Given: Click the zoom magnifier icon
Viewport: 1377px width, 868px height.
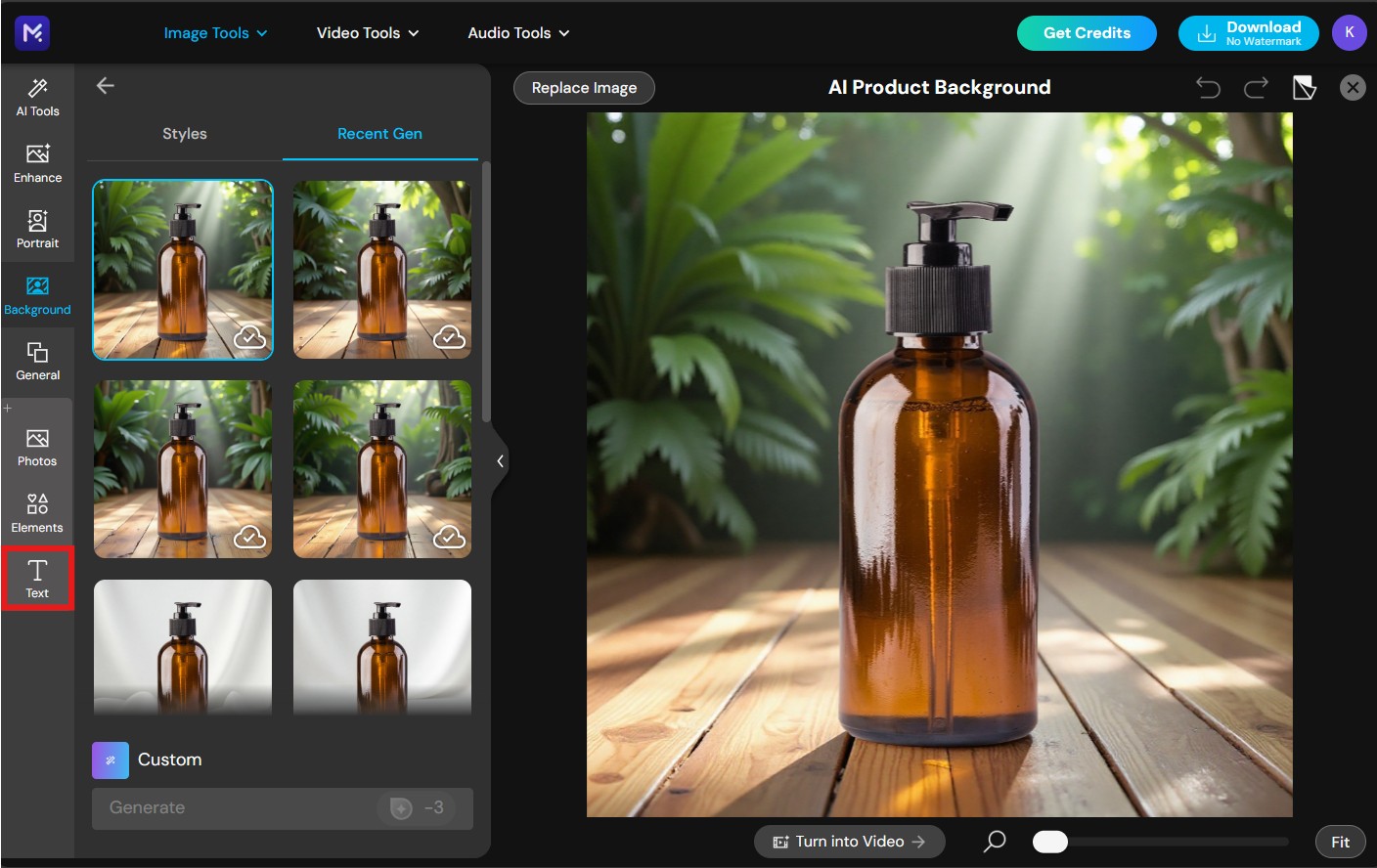Looking at the screenshot, I should tap(995, 842).
